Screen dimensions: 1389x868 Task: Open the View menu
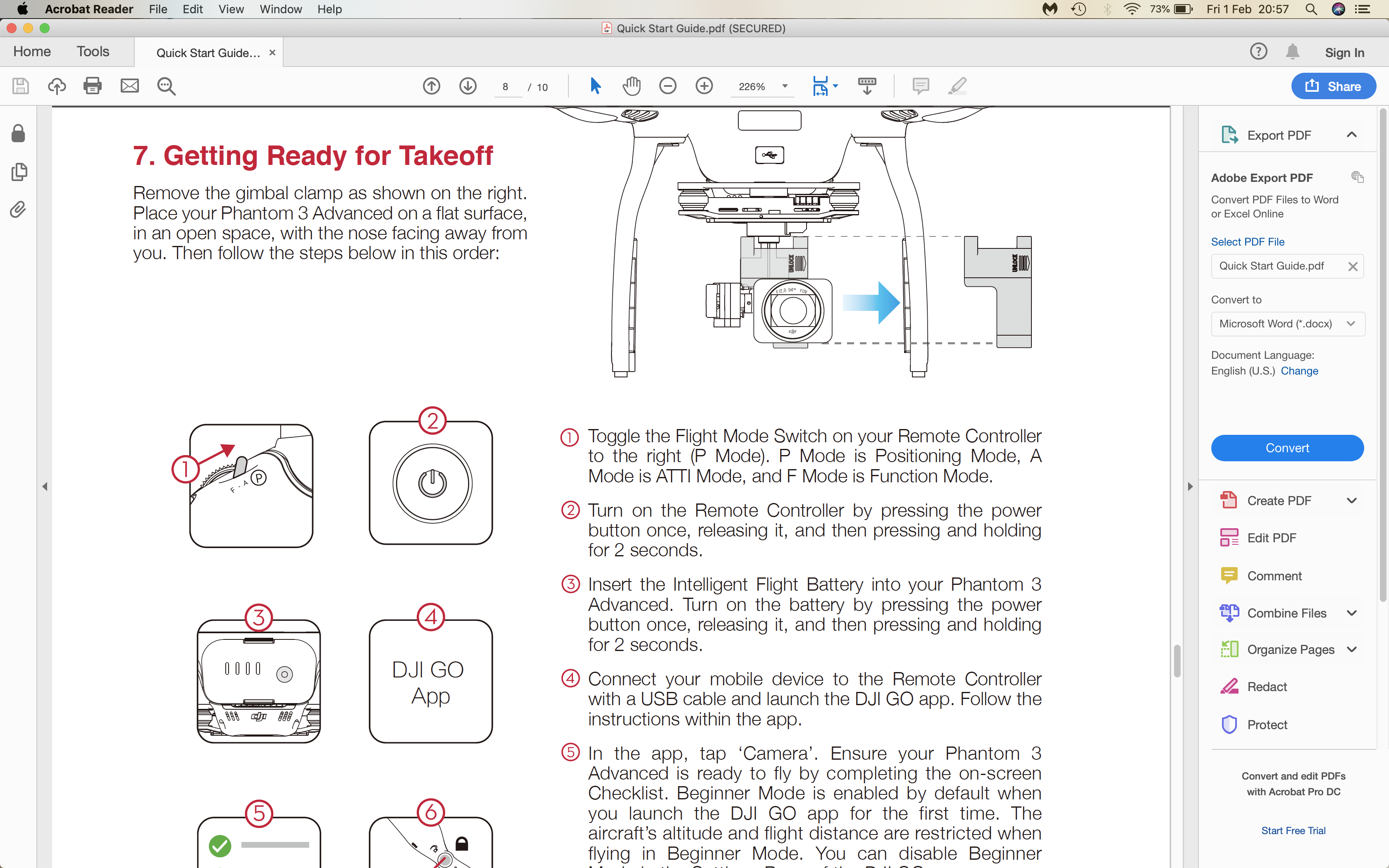click(x=231, y=9)
